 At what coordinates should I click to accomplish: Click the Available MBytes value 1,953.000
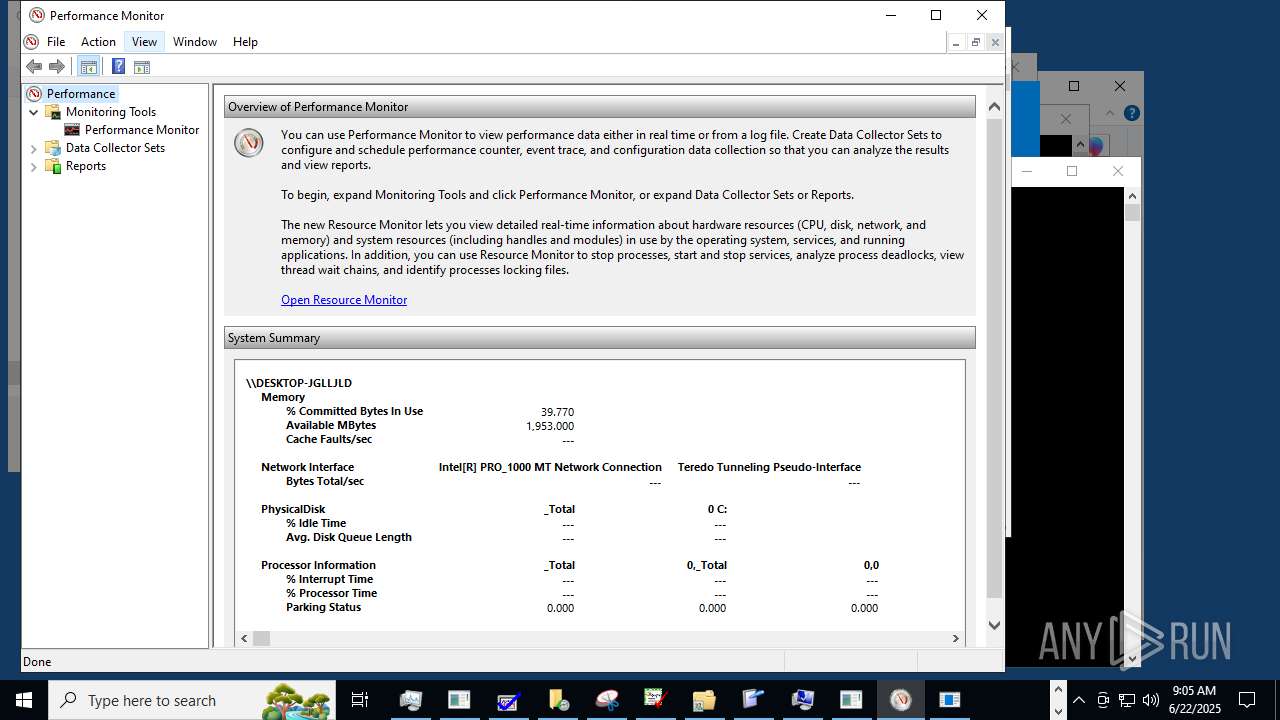(x=550, y=426)
